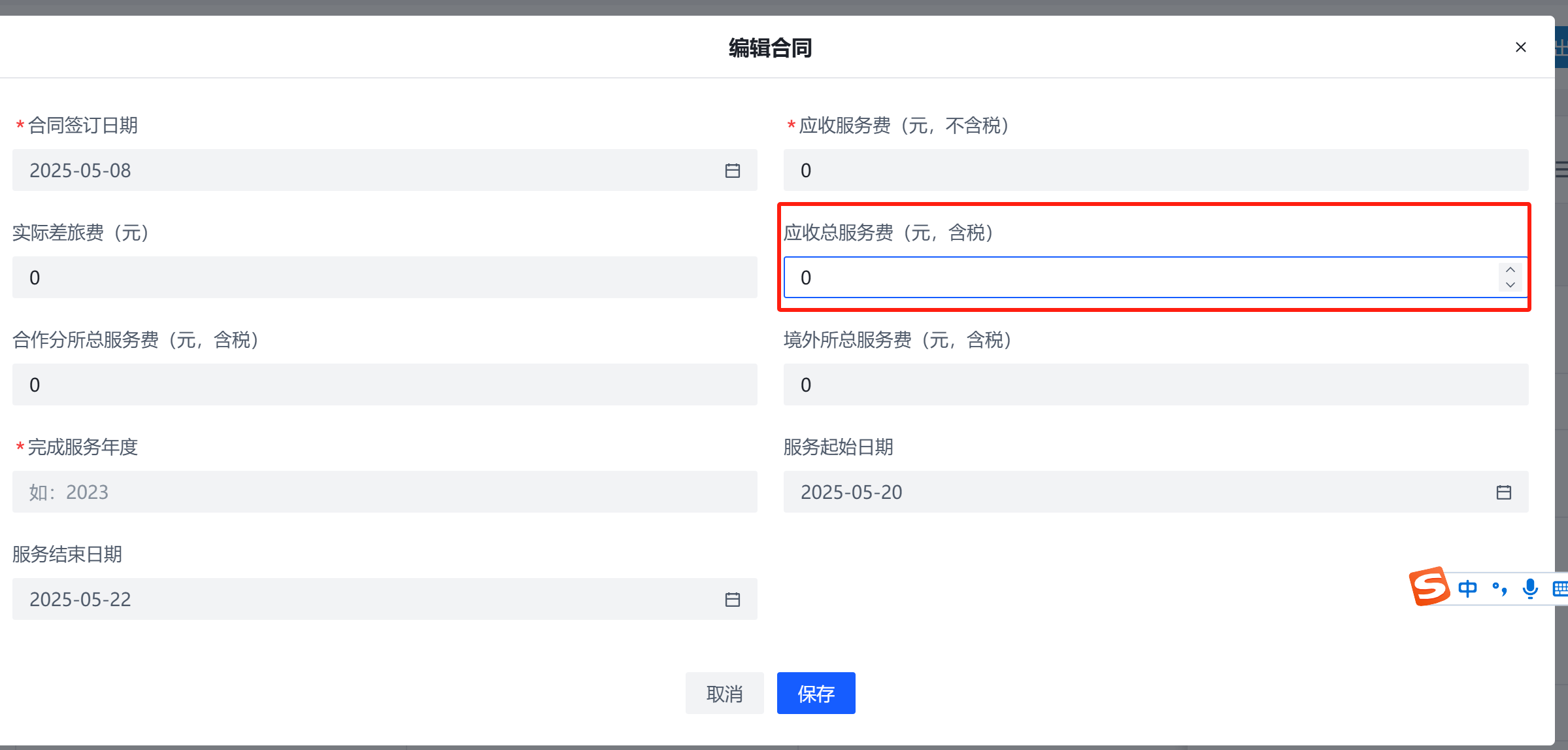This screenshot has width=1568, height=750.
Task: Open calendar for 合同签订日期 field
Action: pyautogui.click(x=732, y=171)
